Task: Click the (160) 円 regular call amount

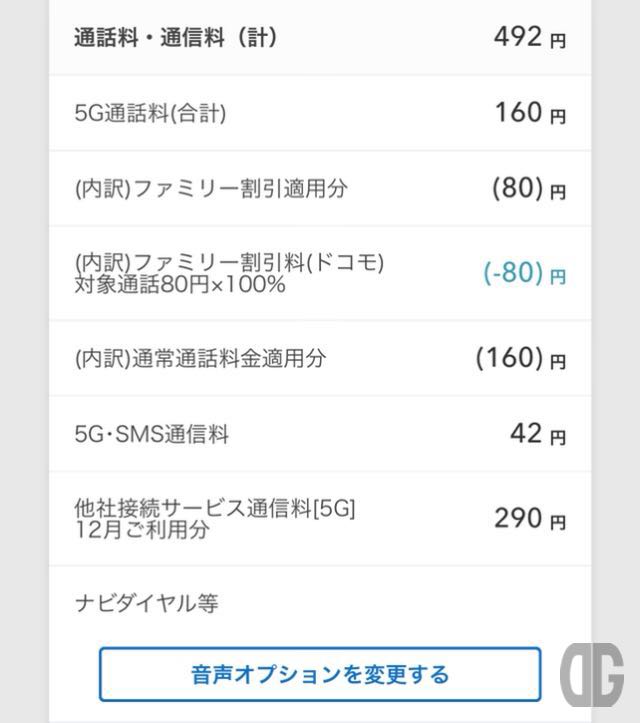Action: tap(521, 358)
